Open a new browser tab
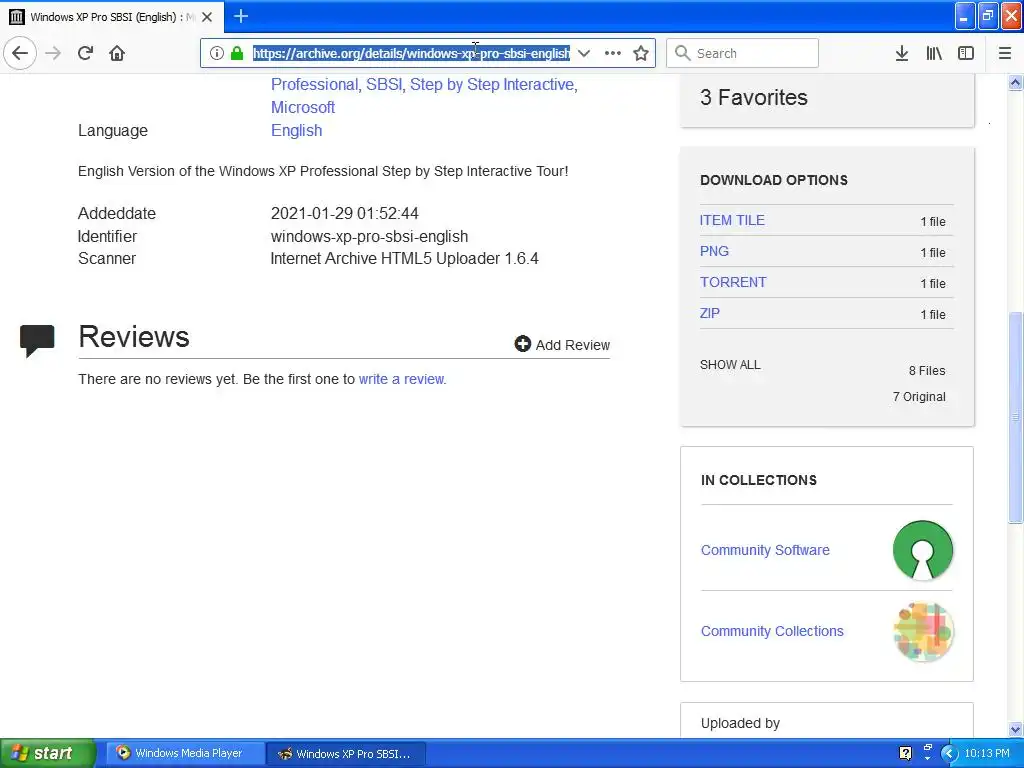1024x768 pixels. point(240,16)
